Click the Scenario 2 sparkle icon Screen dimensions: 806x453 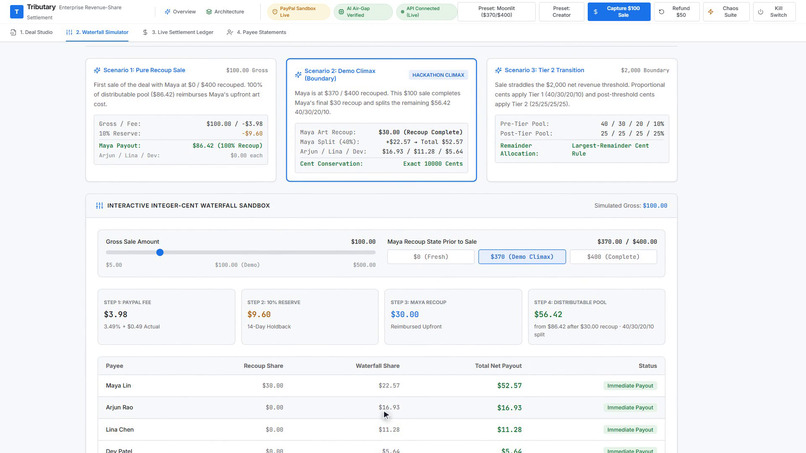(x=298, y=75)
